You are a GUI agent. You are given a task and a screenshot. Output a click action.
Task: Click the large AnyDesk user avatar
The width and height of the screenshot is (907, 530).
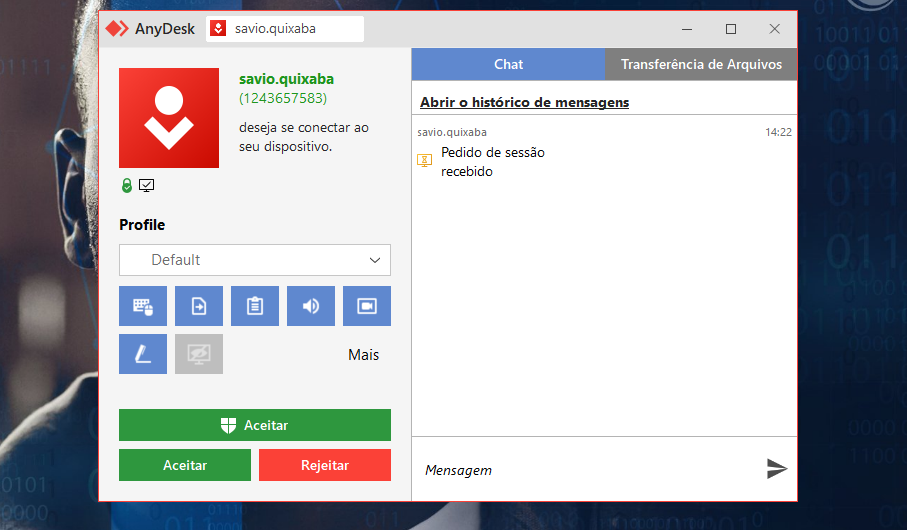tap(168, 118)
